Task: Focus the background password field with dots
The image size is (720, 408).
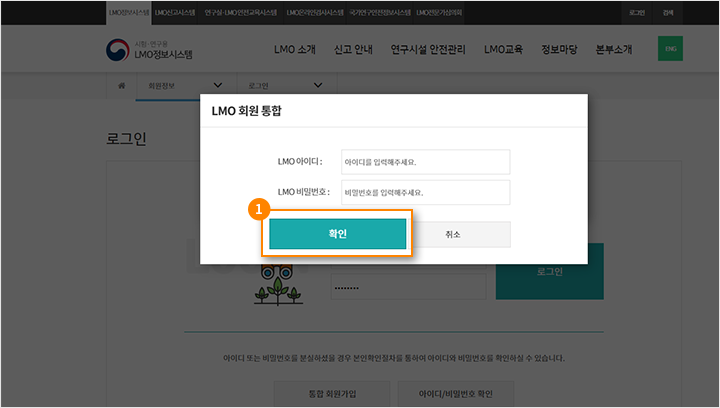Action: click(408, 287)
